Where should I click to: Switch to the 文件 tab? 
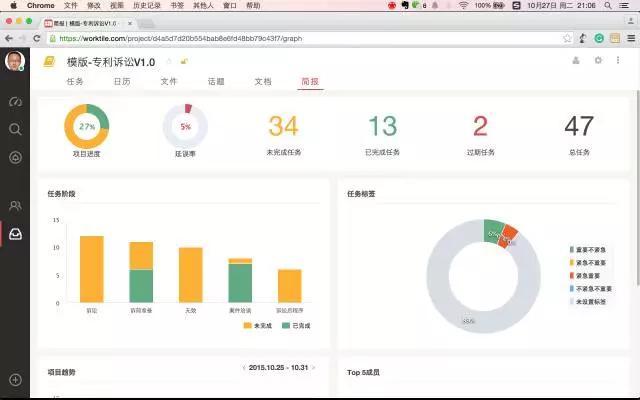point(169,81)
